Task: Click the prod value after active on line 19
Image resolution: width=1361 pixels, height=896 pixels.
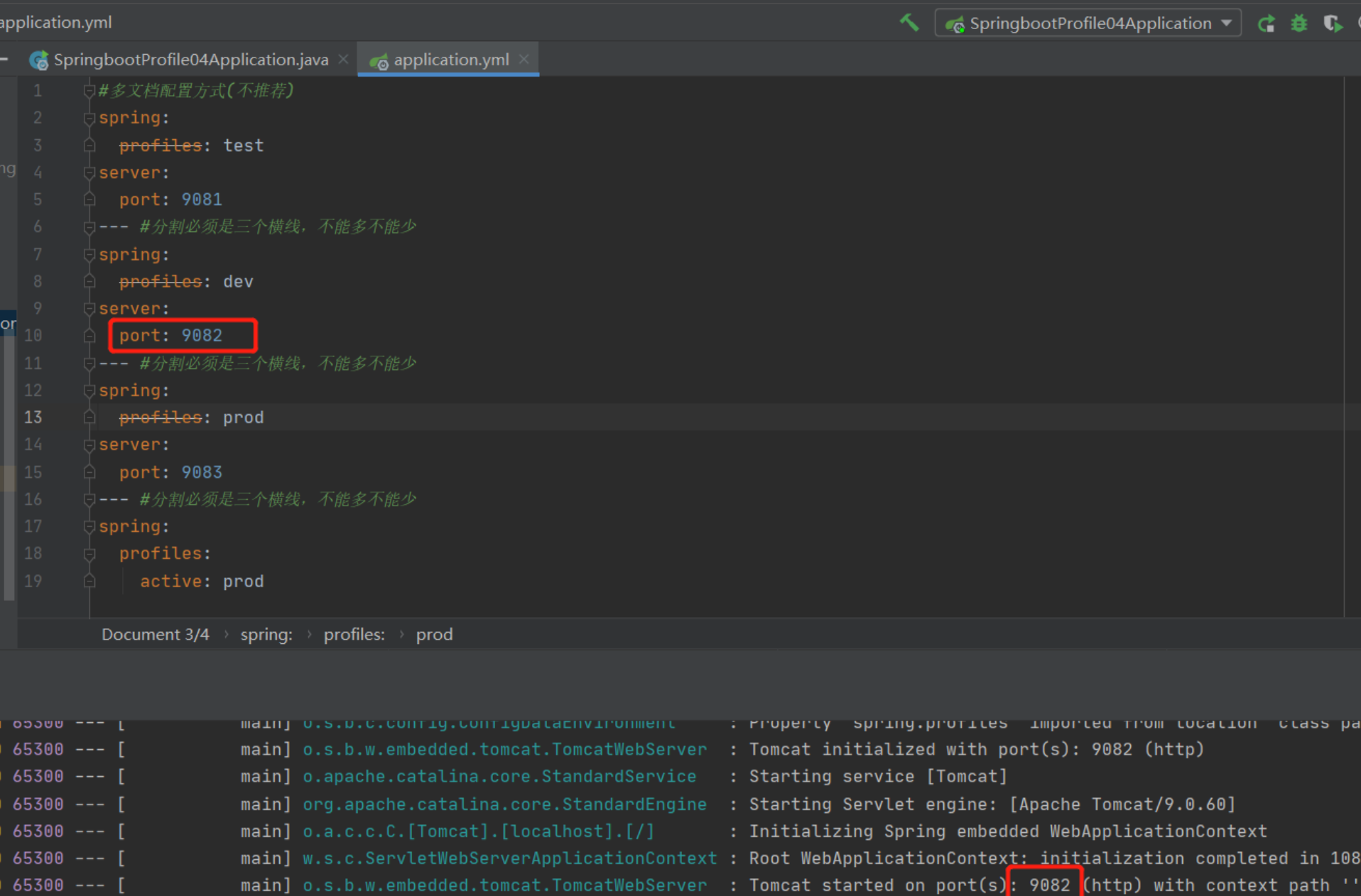Action: pos(244,581)
